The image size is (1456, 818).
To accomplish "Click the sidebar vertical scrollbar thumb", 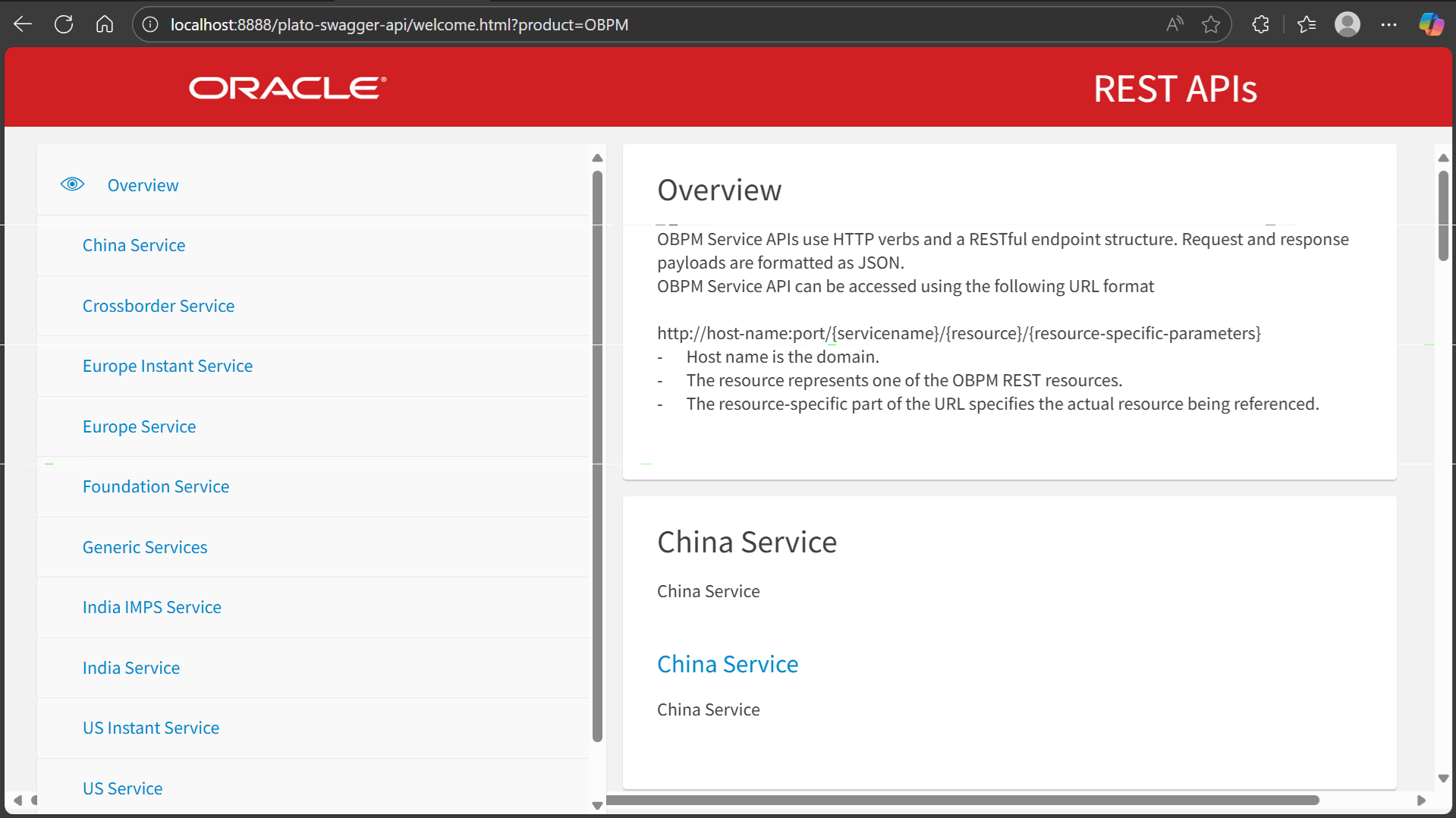I will [597, 455].
